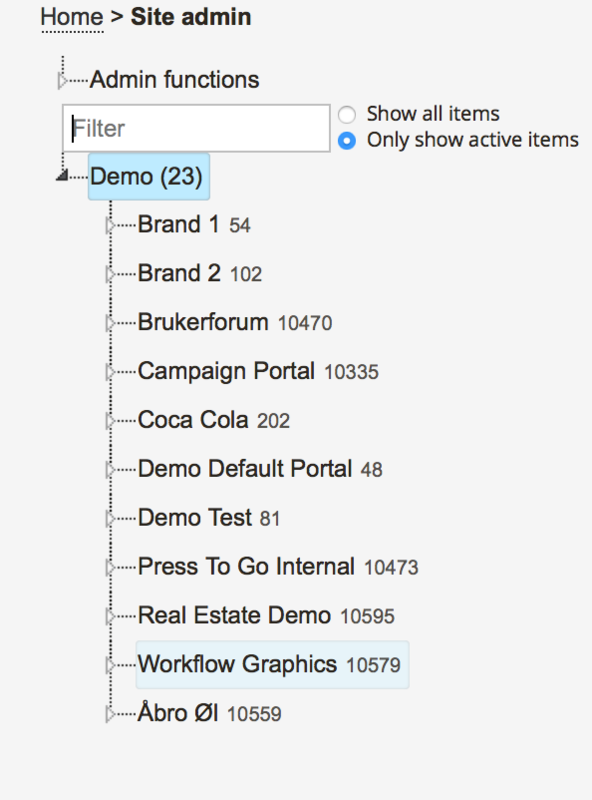
Task: Select the Show all items radio button
Action: 347,114
